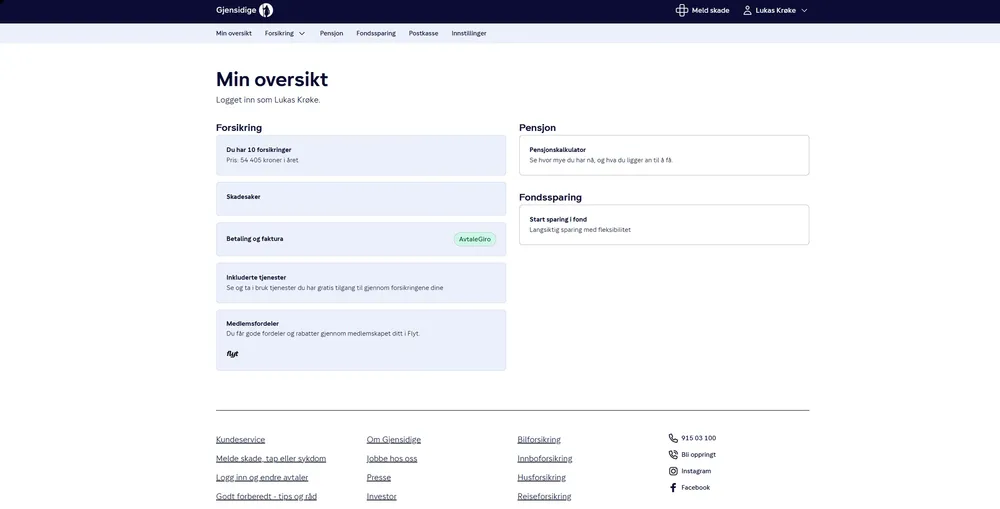Viewport: 1000px width, 509px height.
Task: Click the Instagram icon
Action: tap(673, 471)
